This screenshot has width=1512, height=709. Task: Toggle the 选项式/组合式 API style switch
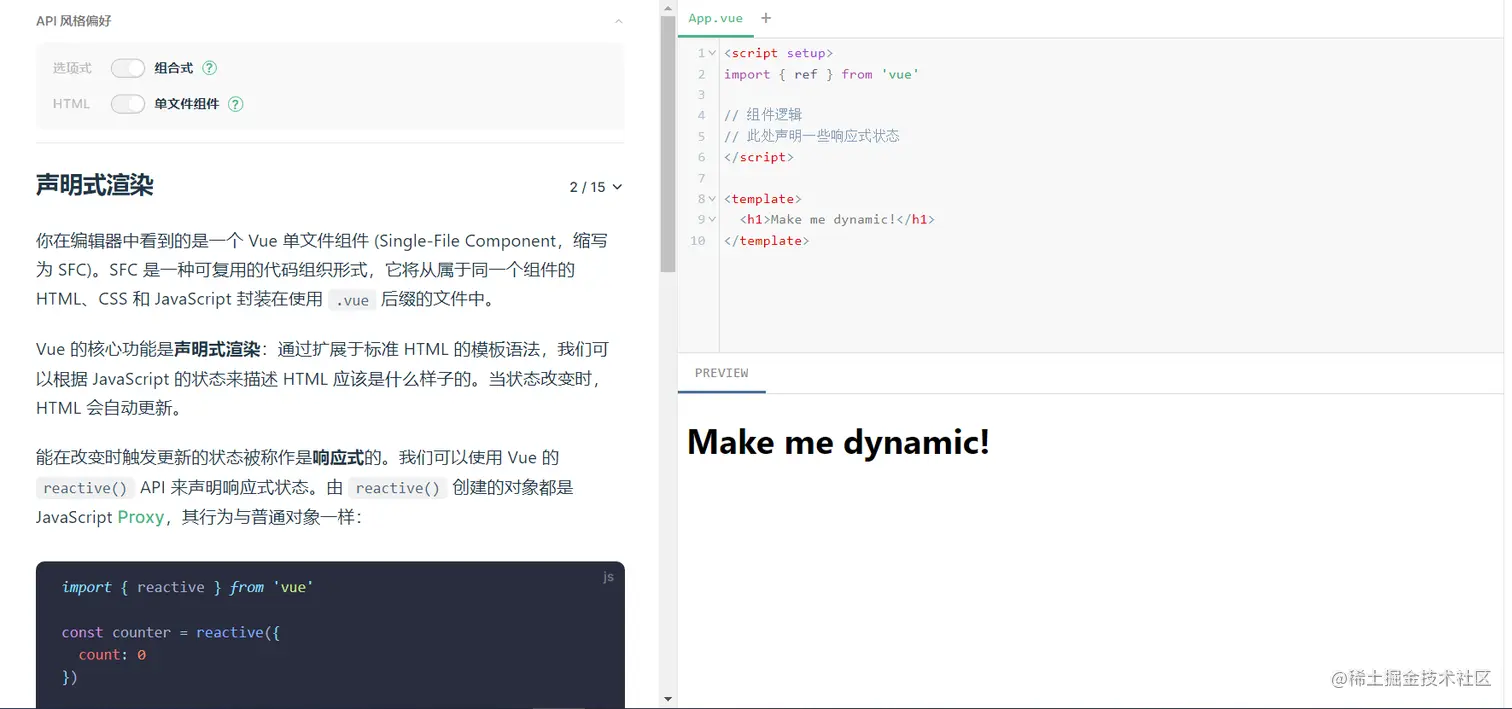tap(128, 68)
